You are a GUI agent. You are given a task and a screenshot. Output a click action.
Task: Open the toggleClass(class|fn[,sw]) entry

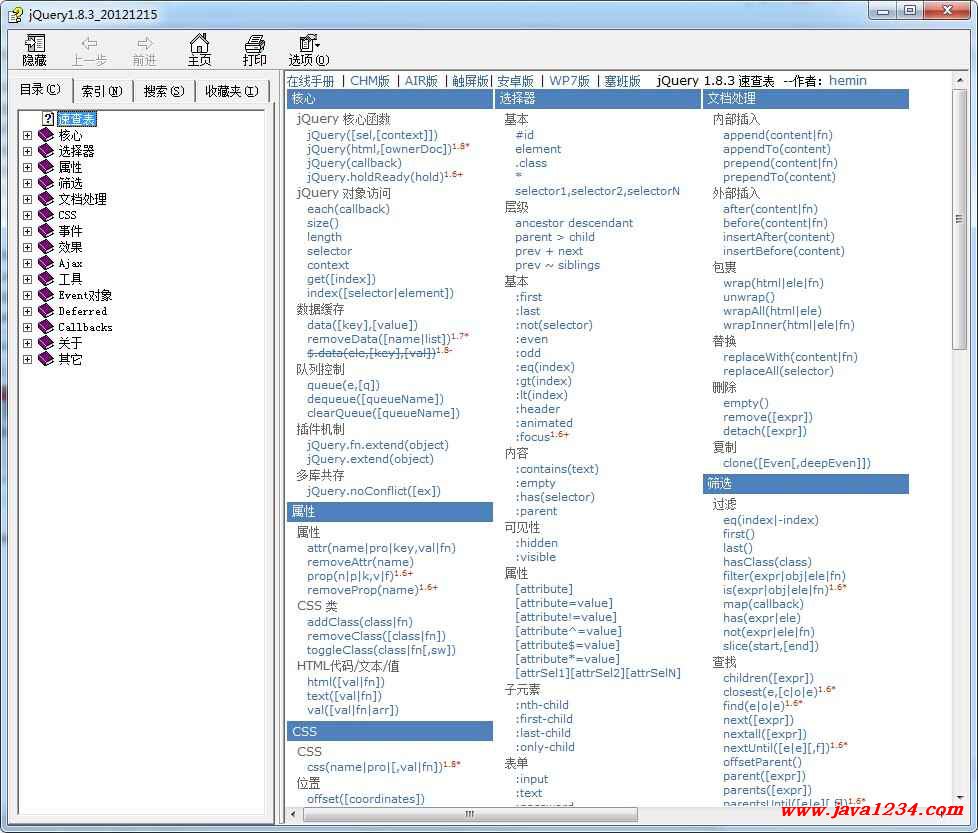[381, 650]
